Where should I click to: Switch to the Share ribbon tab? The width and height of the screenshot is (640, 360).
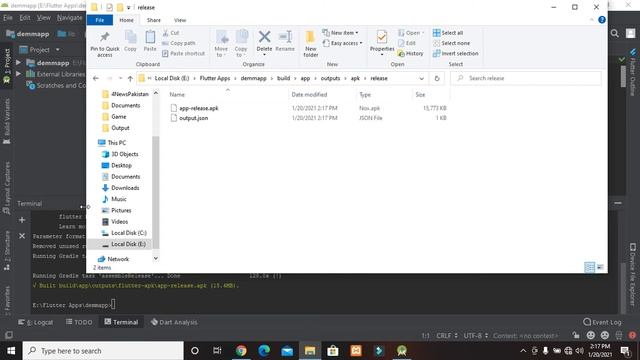154,20
